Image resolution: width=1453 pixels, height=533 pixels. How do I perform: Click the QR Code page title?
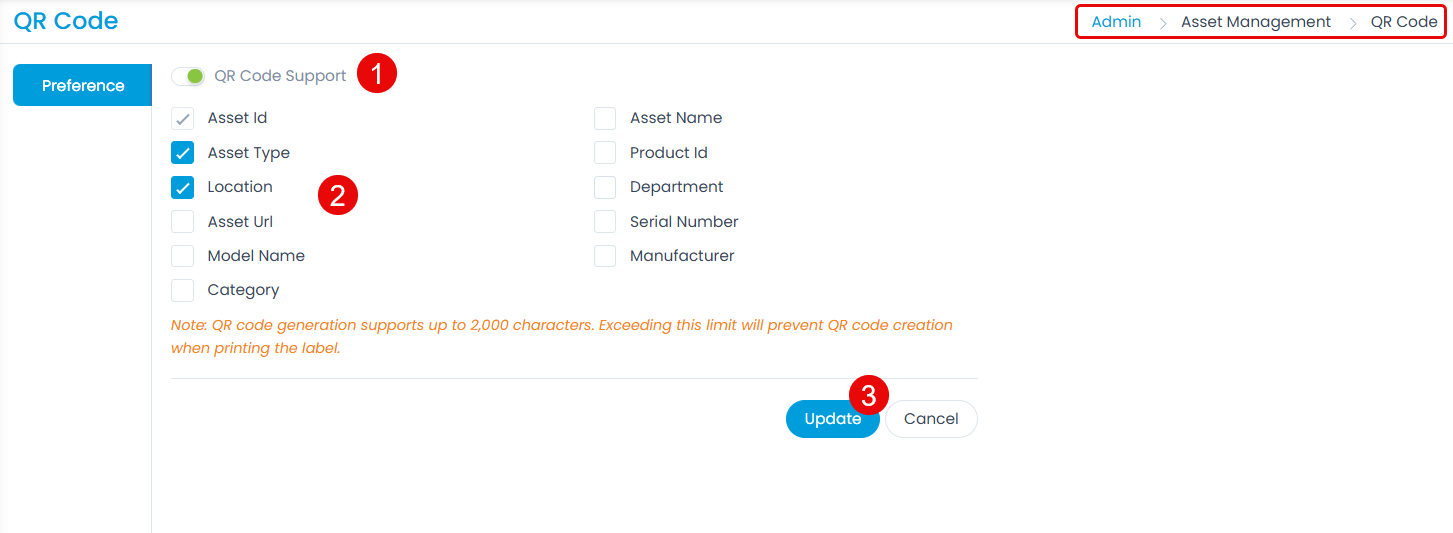tap(66, 20)
